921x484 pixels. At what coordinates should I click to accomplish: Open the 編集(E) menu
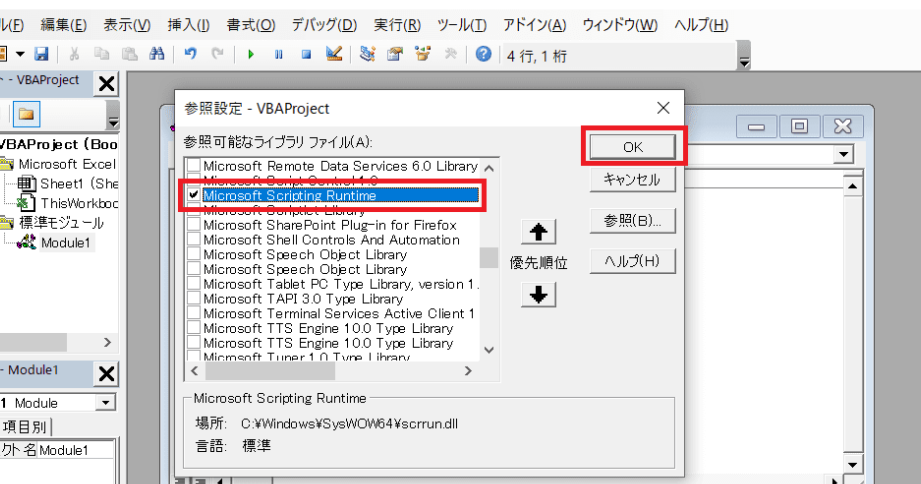[x=63, y=25]
